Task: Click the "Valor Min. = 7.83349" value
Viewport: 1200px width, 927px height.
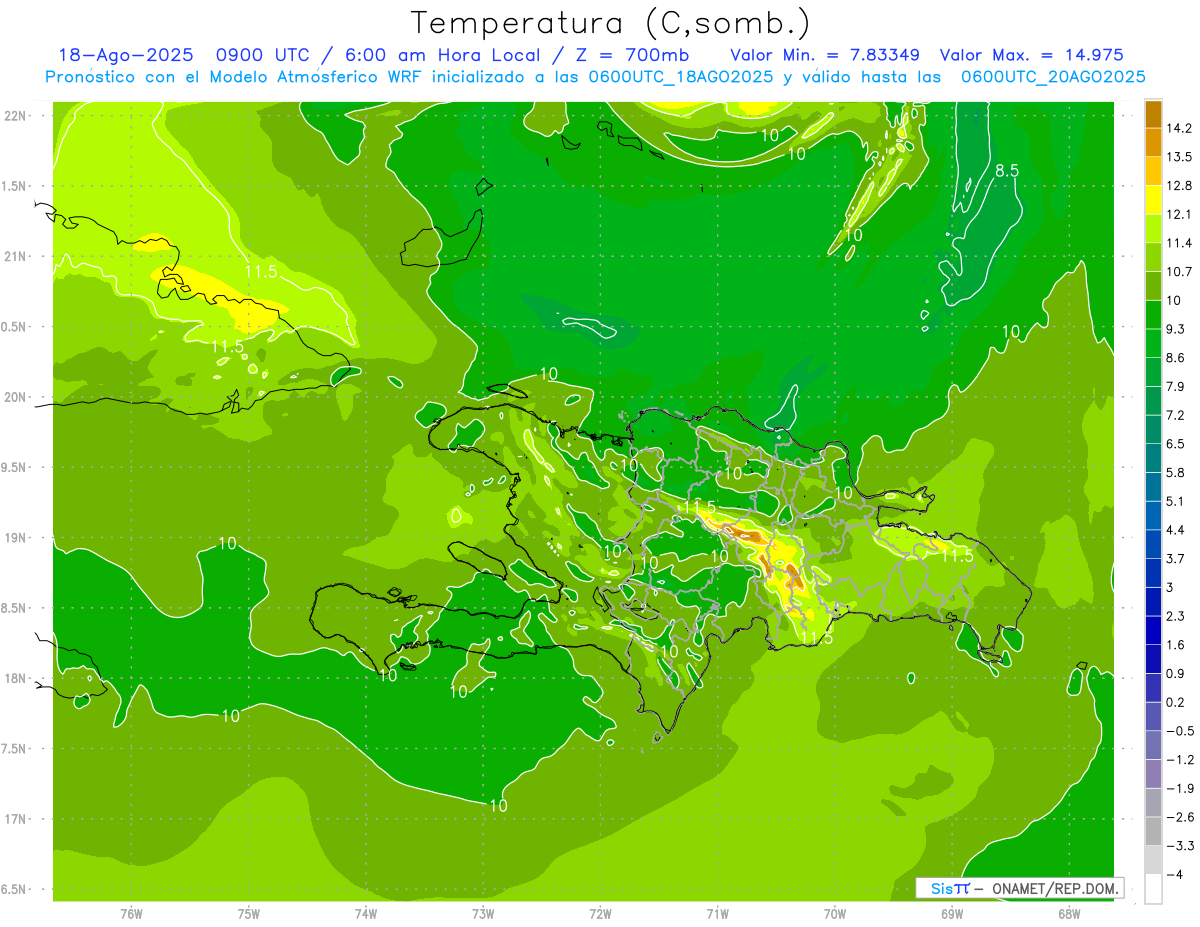Action: [825, 55]
